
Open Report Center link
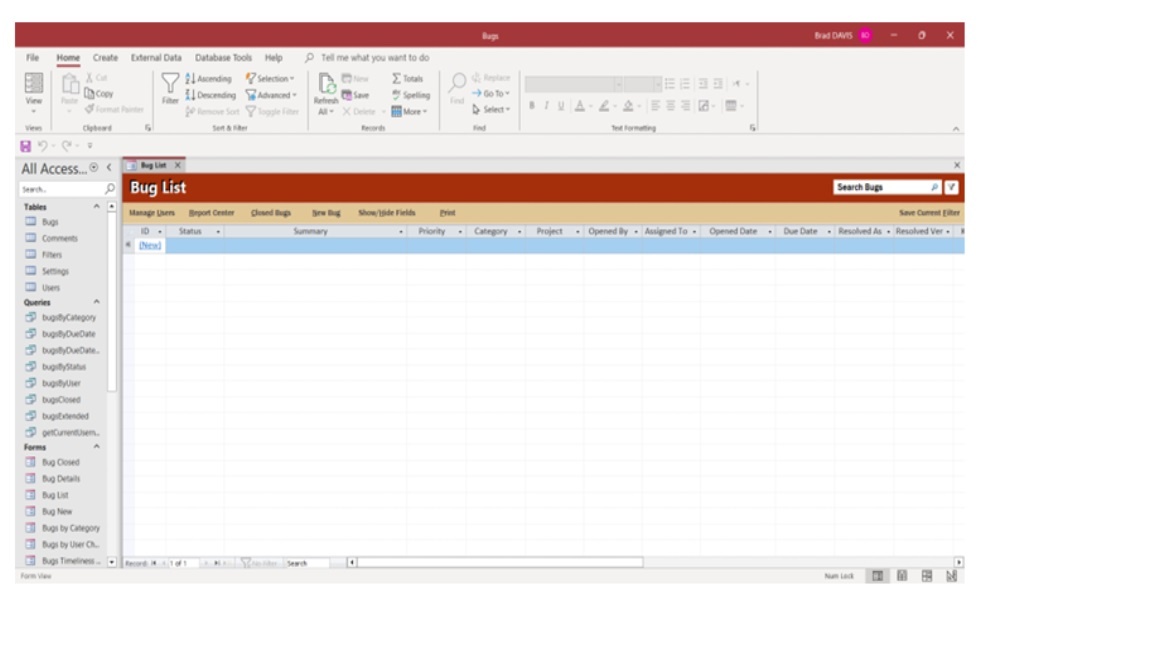pyautogui.click(x=212, y=213)
